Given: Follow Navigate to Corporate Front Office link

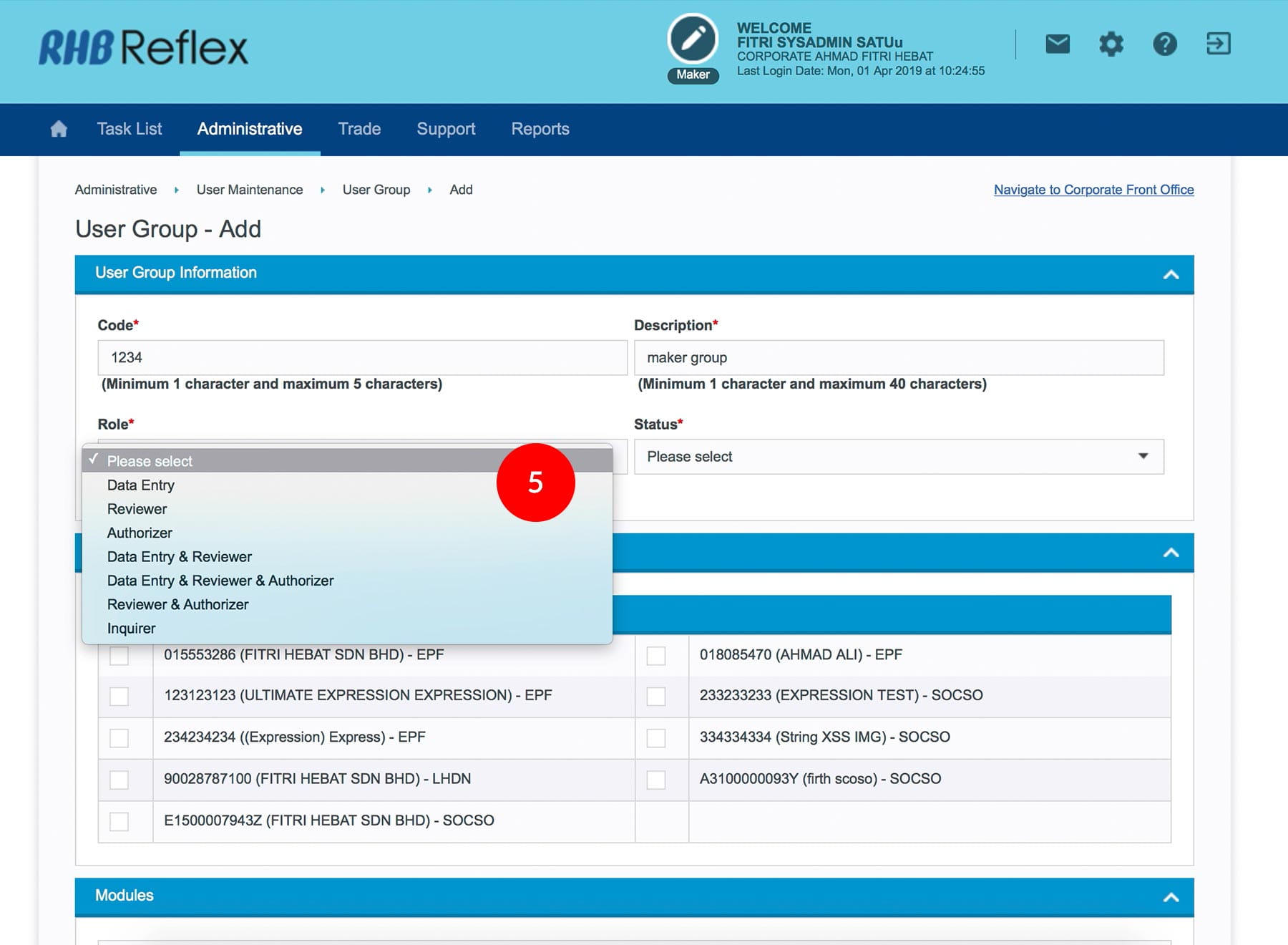Looking at the screenshot, I should pos(1093,190).
